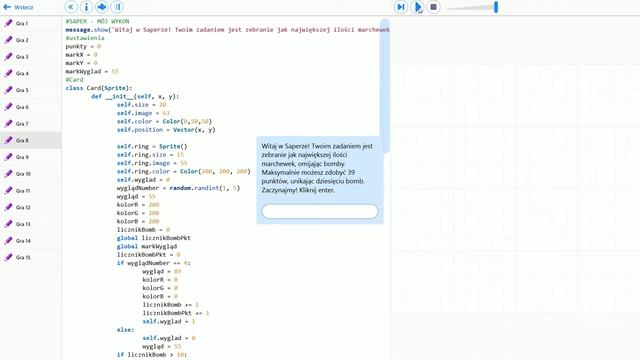The width and height of the screenshot is (640, 360).
Task: Click the code line 'self.ring = Sprite()'
Action: click(x=152, y=146)
